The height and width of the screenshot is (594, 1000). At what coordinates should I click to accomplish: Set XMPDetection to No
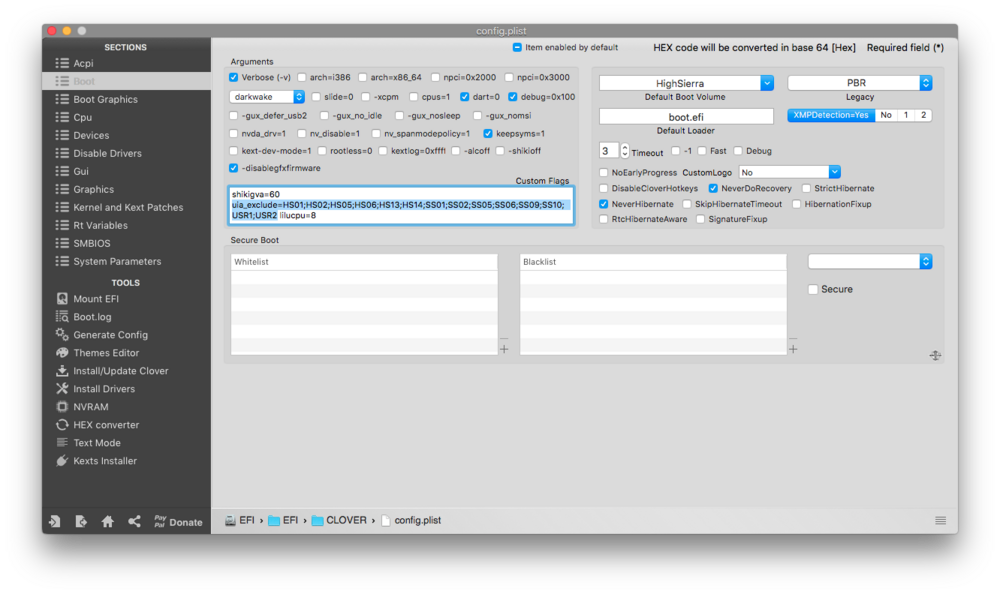pyautogui.click(x=885, y=115)
